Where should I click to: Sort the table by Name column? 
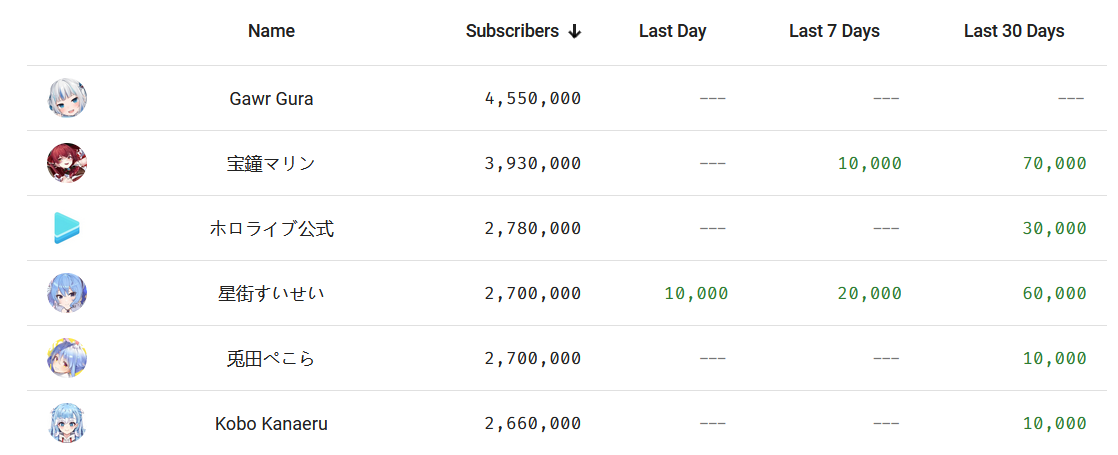[271, 31]
